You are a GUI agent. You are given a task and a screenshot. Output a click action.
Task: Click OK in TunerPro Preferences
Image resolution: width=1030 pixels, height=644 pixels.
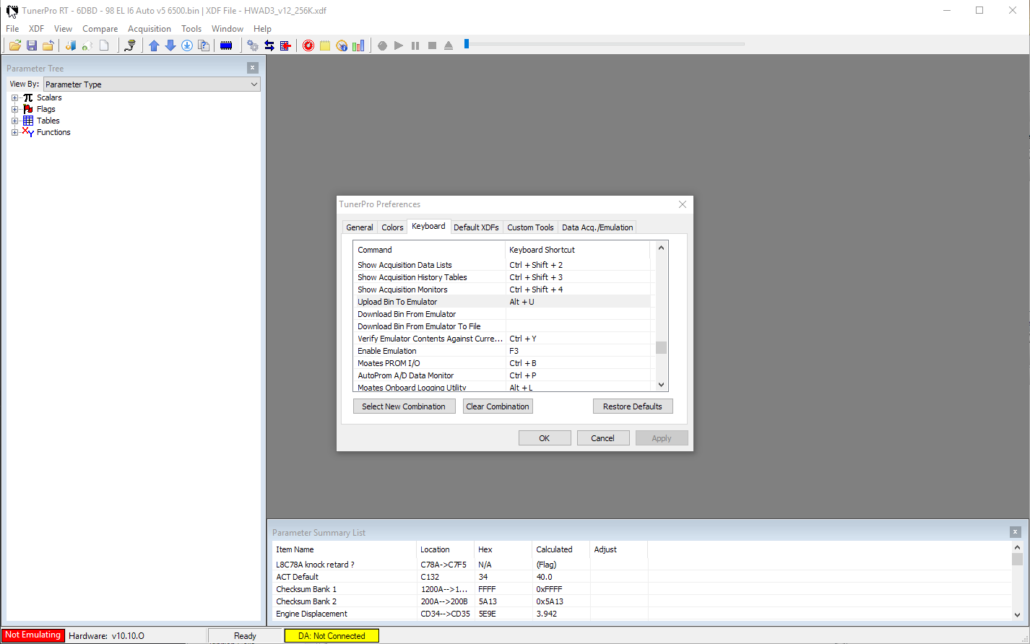click(545, 438)
